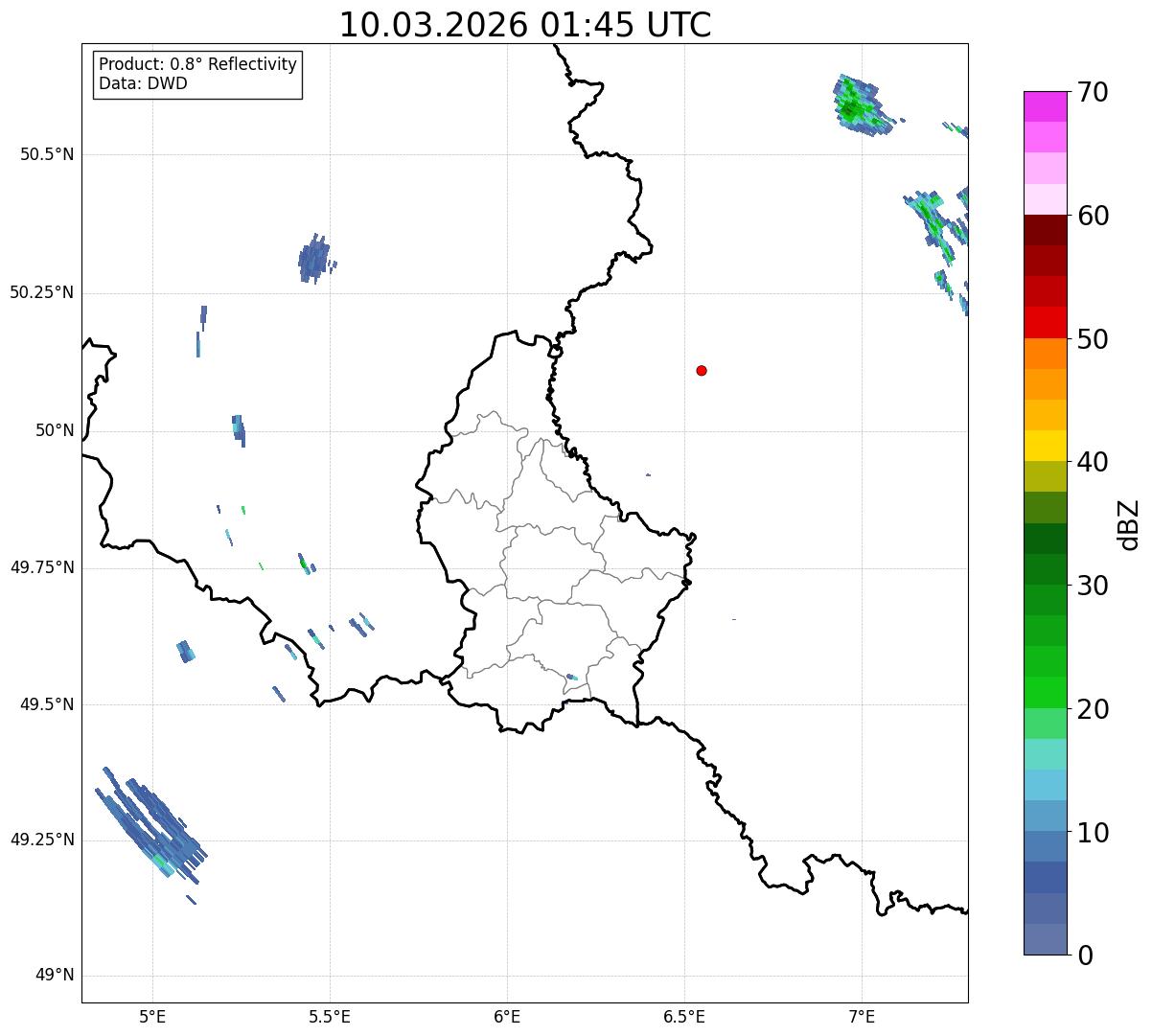Pick the bright green colorbar segment above 20
The image size is (1152, 1036).
tap(1045, 692)
